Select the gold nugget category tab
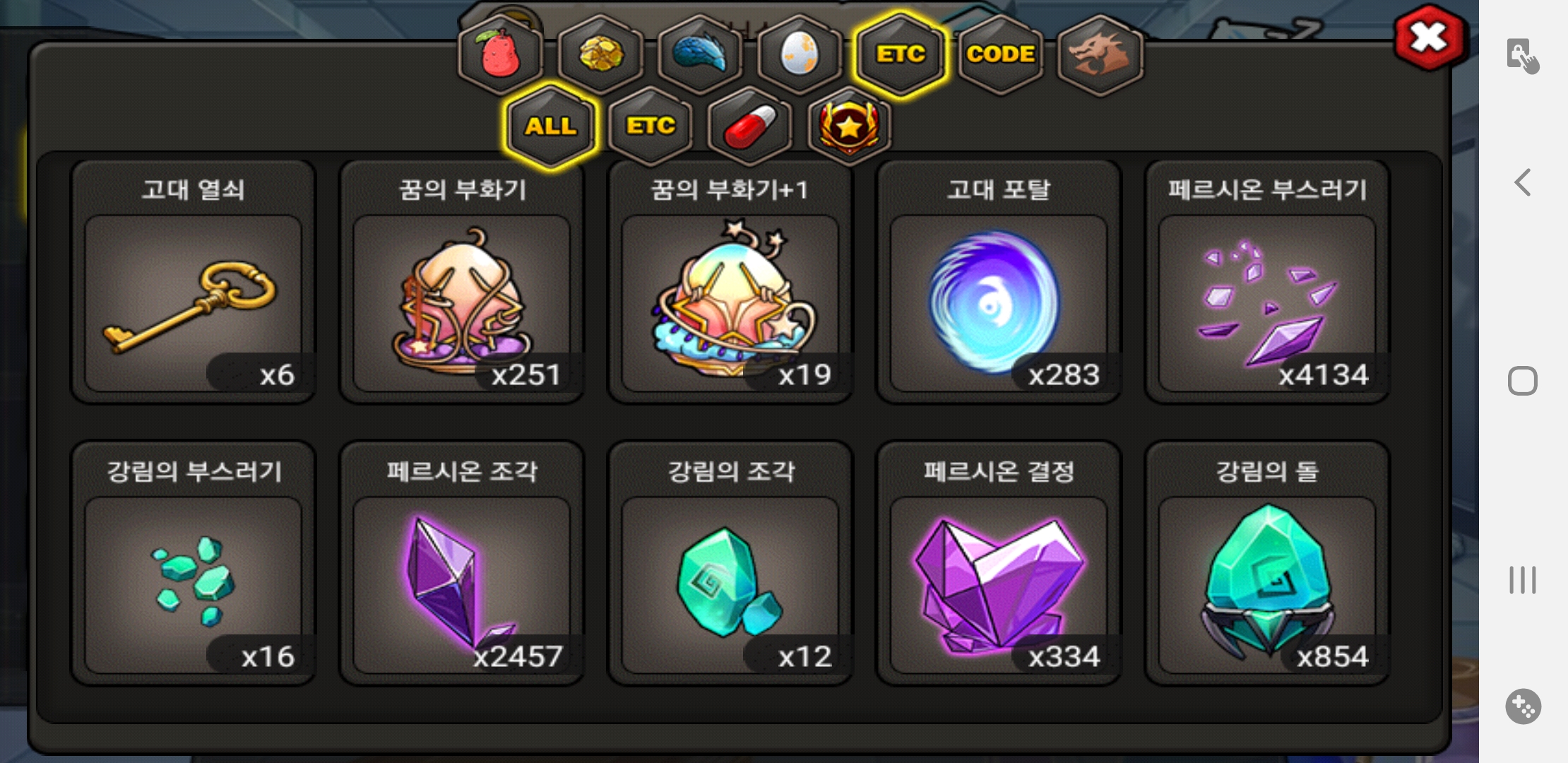 [x=600, y=54]
